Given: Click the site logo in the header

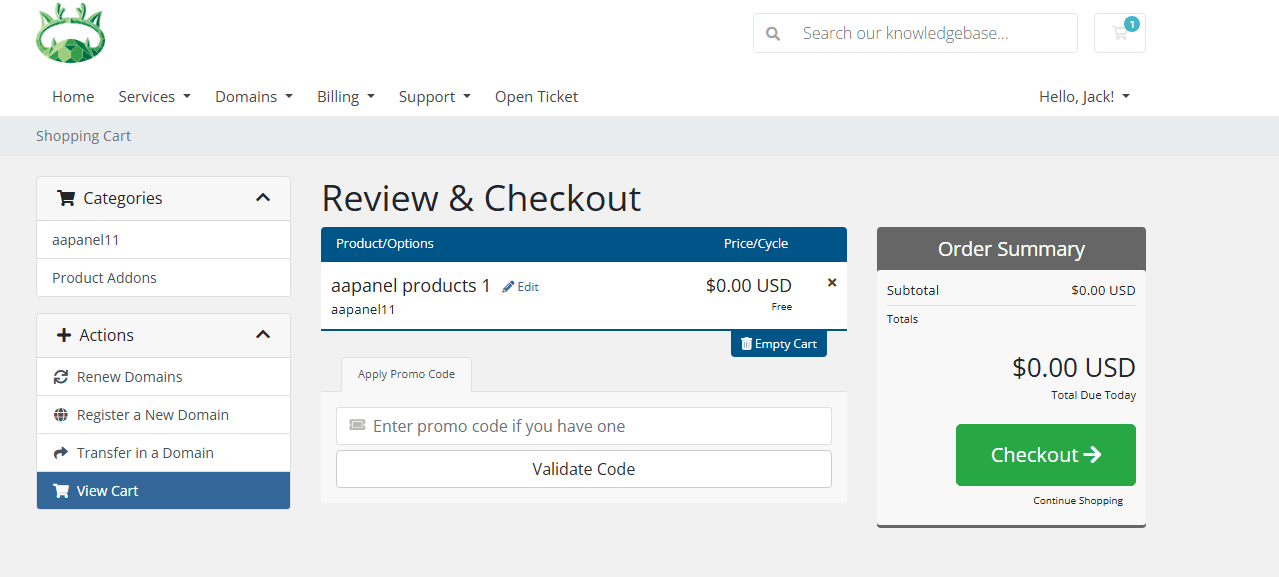Looking at the screenshot, I should pos(70,33).
